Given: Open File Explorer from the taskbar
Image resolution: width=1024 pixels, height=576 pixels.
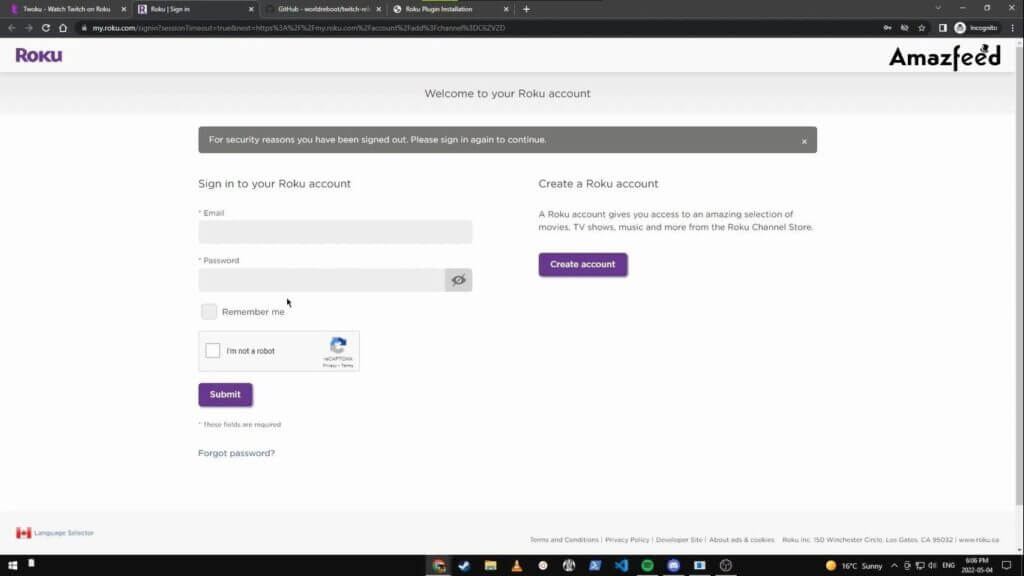Looking at the screenshot, I should (x=490, y=566).
